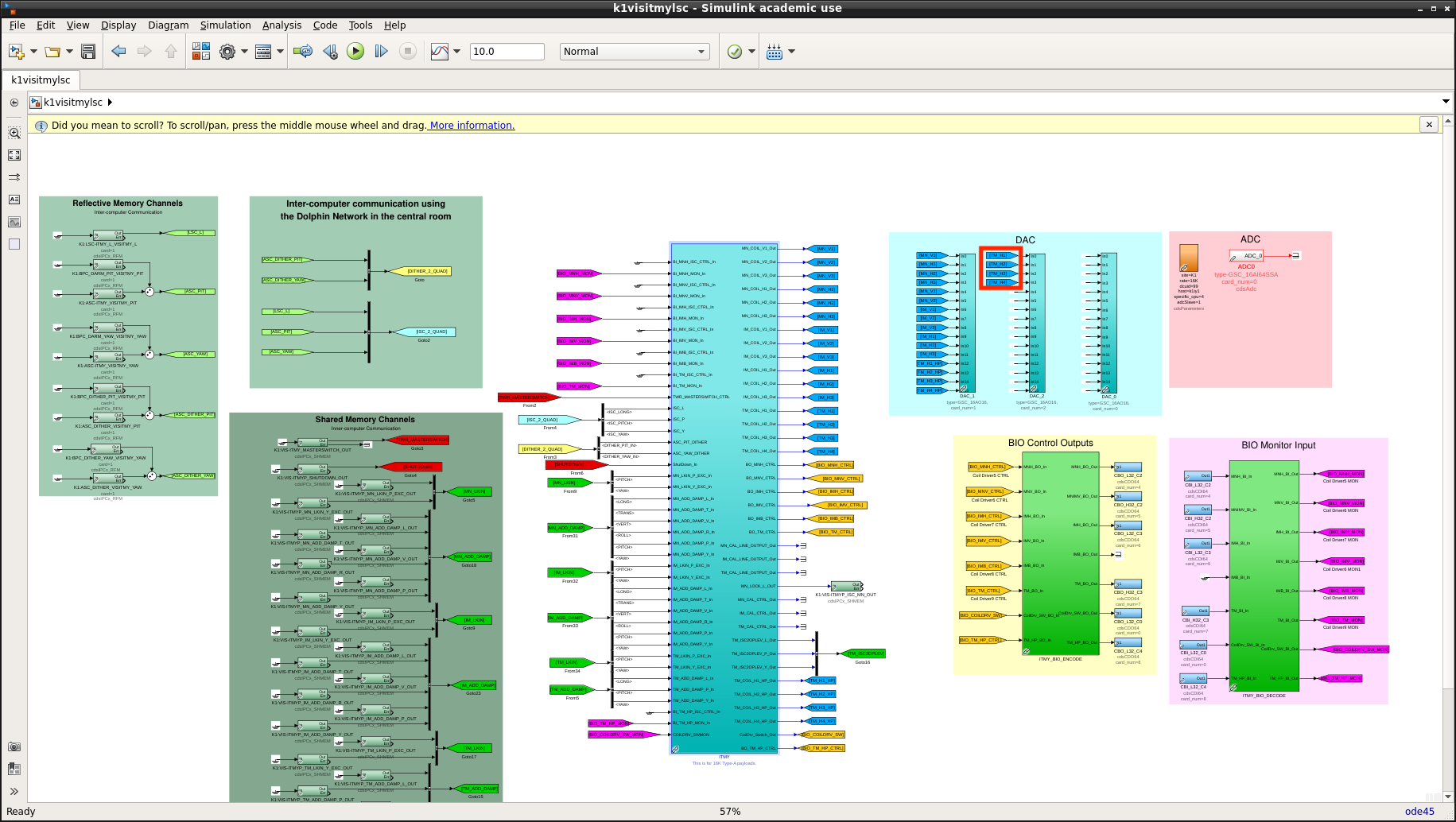Expand the configuration gear dropdown arrow
This screenshot has height=822, width=1456.
tap(244, 52)
